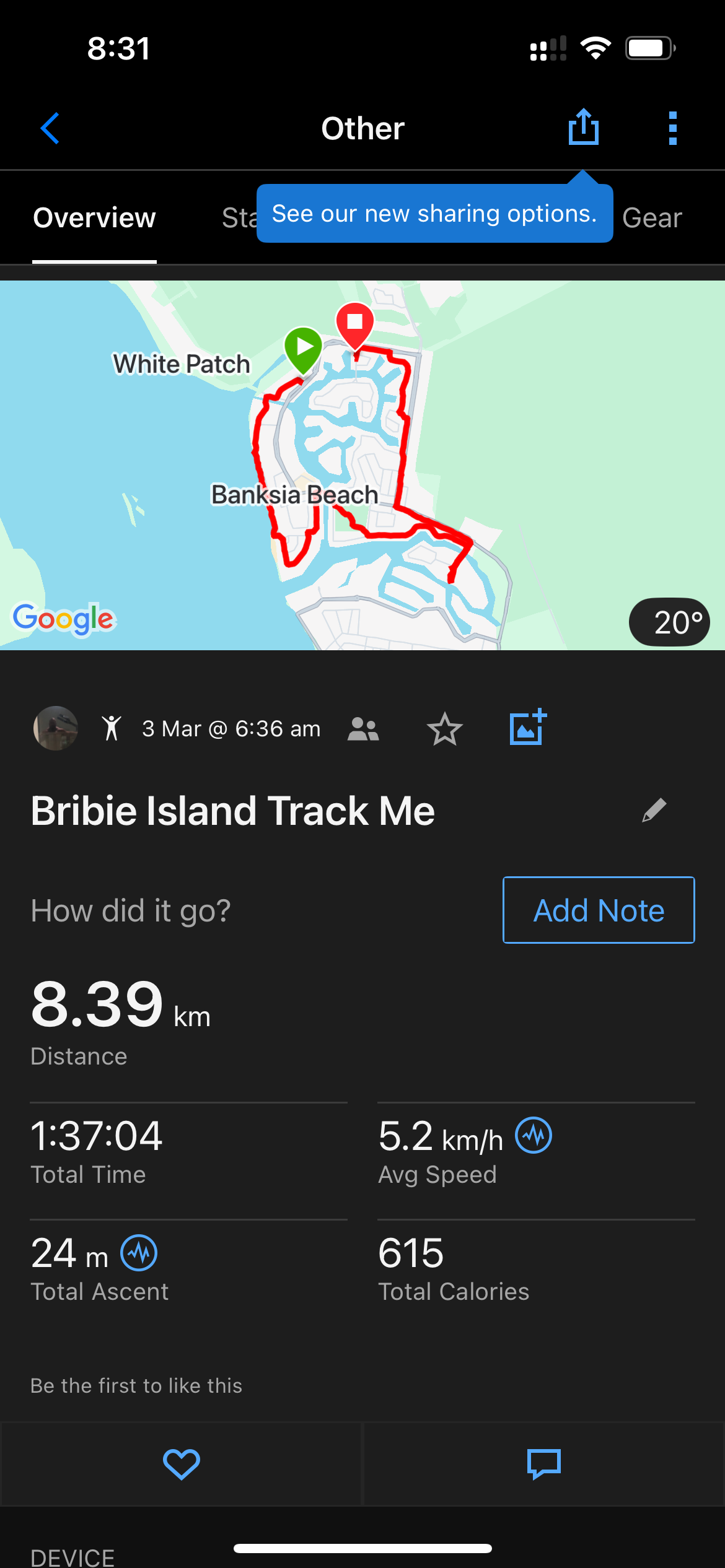Tap the blue back arrow
The height and width of the screenshot is (1568, 725).
(x=50, y=128)
